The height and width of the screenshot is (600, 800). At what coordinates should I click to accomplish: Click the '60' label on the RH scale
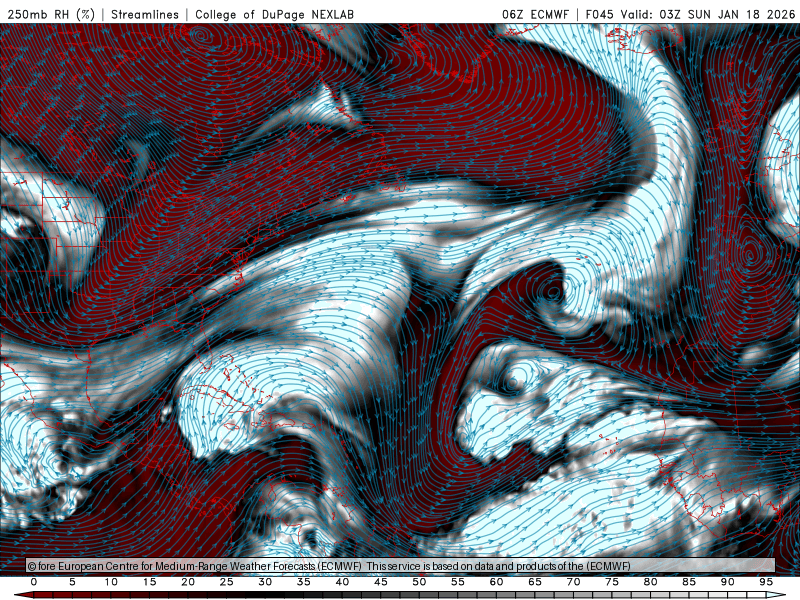point(496,582)
